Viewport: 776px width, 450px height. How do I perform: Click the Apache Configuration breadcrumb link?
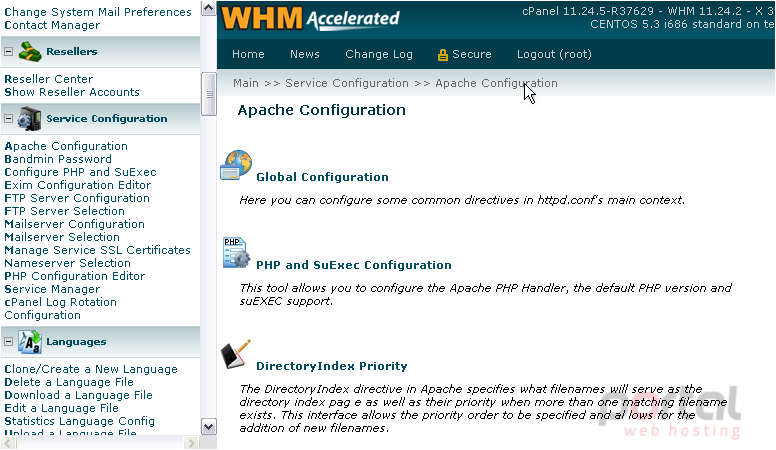pos(496,83)
